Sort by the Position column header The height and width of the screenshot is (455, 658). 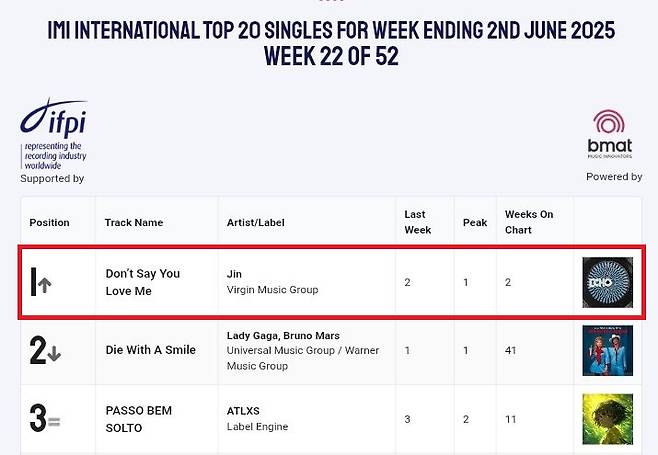coord(50,222)
